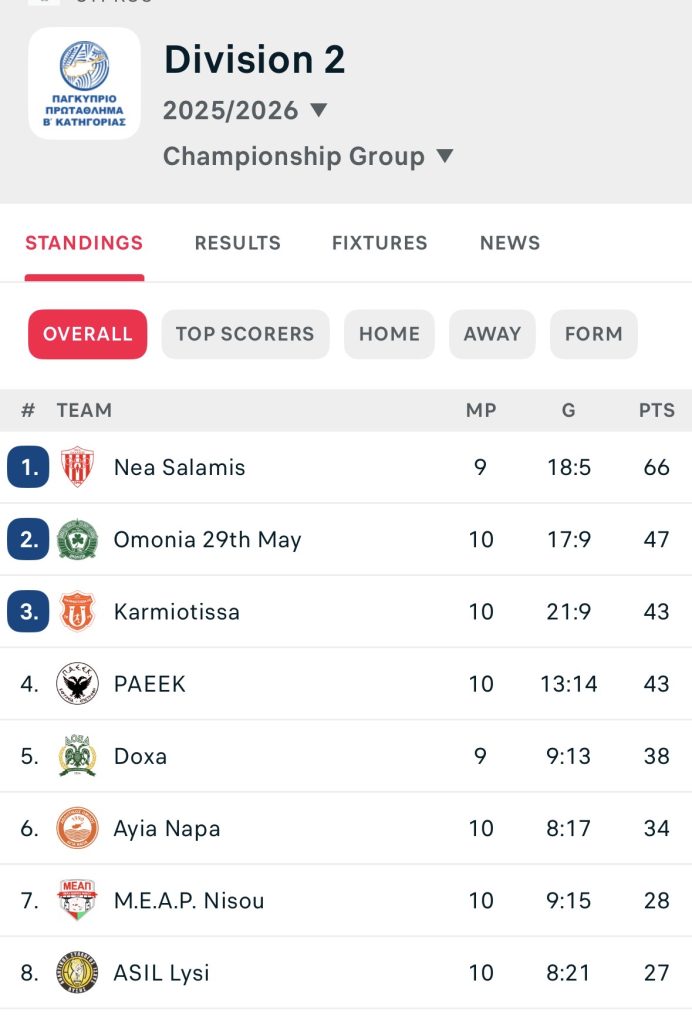Image resolution: width=692 pixels, height=1024 pixels.
Task: Click ASIL Lysi club badge
Action: (x=77, y=972)
